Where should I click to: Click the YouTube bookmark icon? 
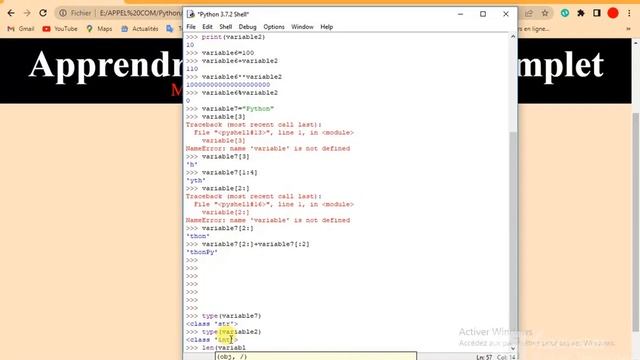click(x=47, y=29)
